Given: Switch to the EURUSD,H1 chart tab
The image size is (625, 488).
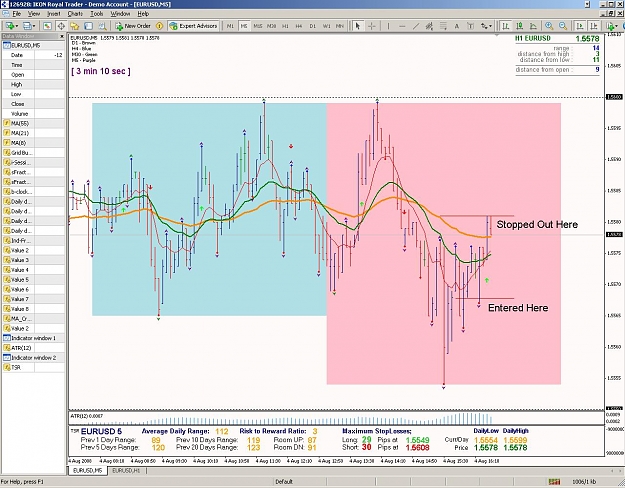Looking at the screenshot, I should coord(126,471).
